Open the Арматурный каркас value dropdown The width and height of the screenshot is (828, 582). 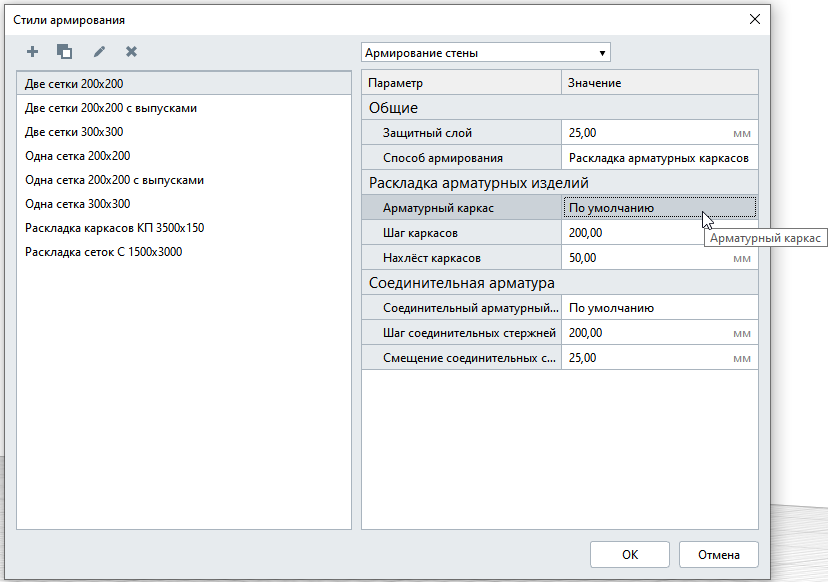tap(658, 208)
